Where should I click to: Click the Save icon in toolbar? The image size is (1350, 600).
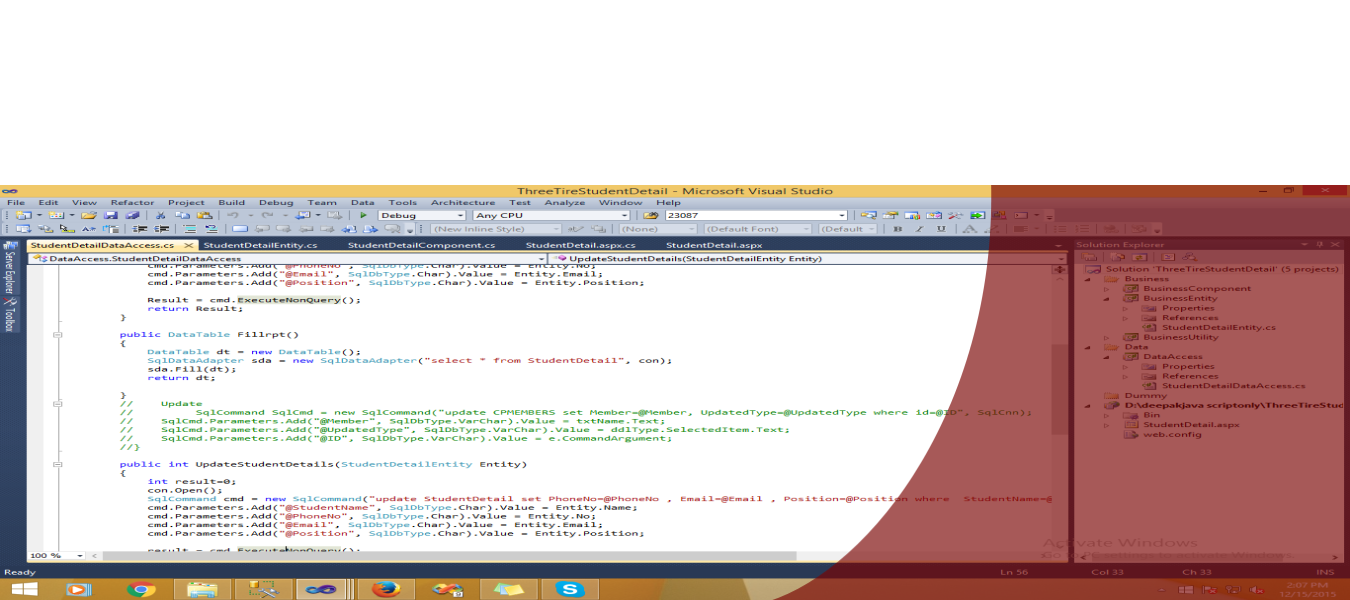(x=110, y=215)
